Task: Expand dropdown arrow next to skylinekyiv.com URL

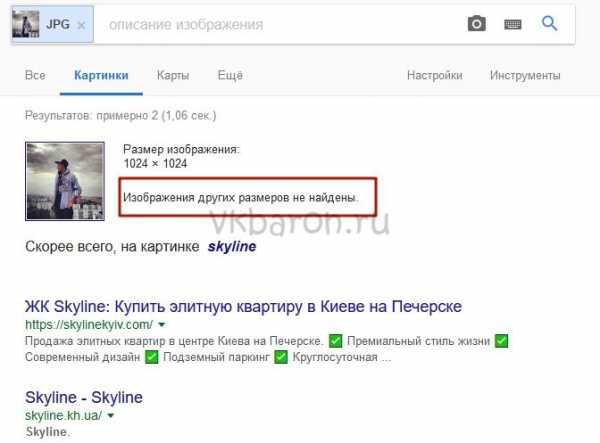Action: click(162, 324)
